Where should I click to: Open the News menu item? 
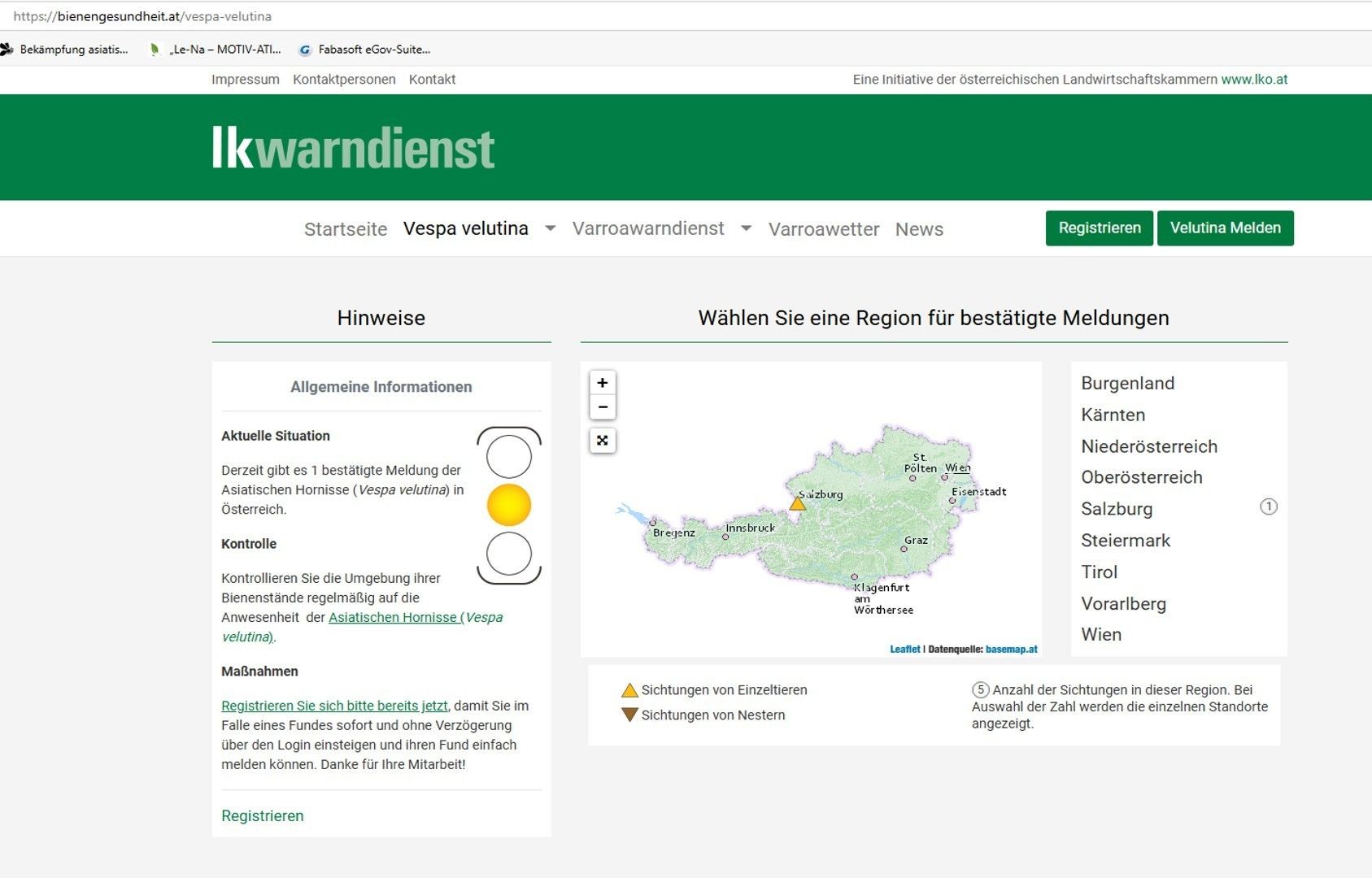(x=919, y=229)
